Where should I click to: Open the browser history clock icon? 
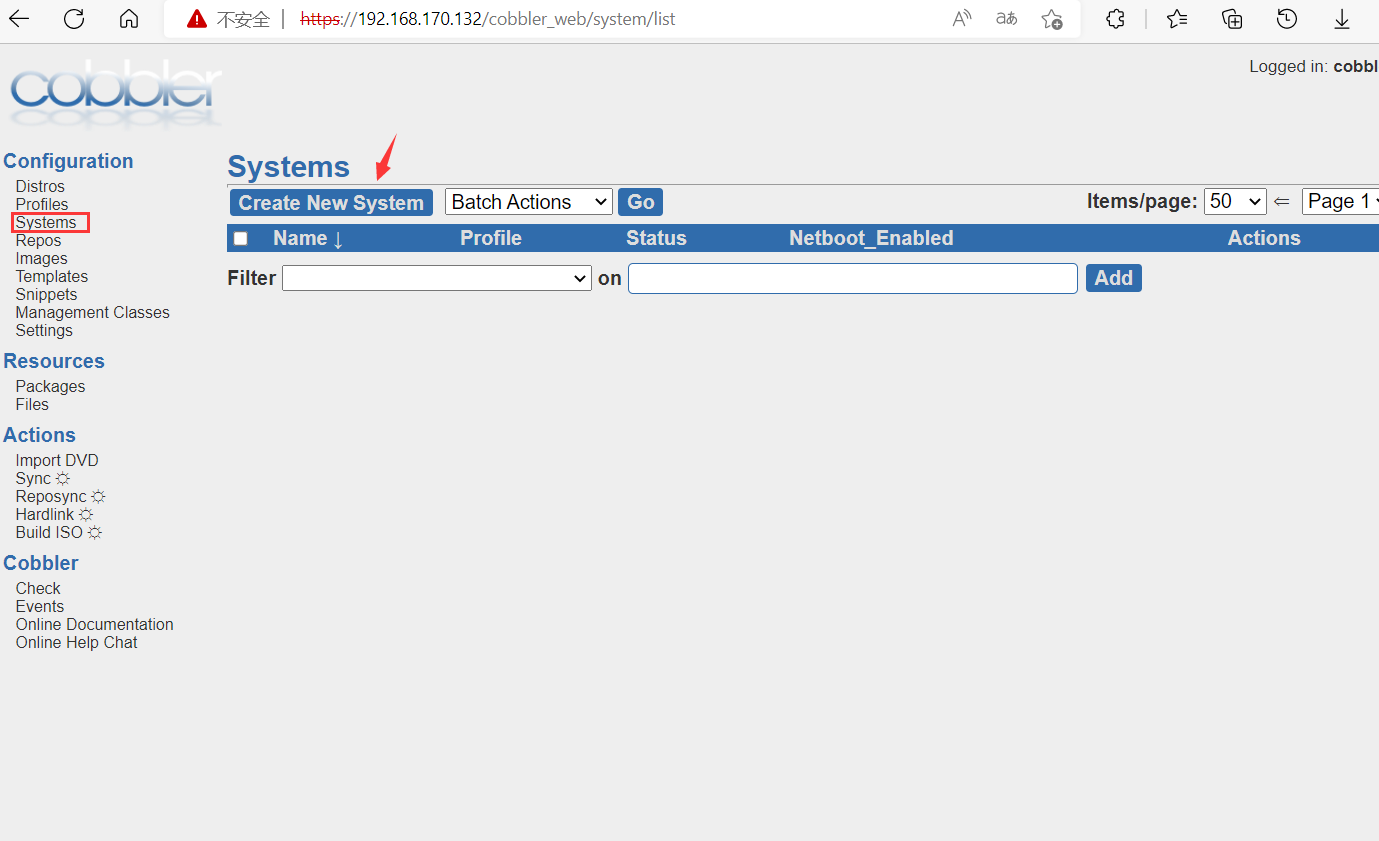tap(1287, 19)
